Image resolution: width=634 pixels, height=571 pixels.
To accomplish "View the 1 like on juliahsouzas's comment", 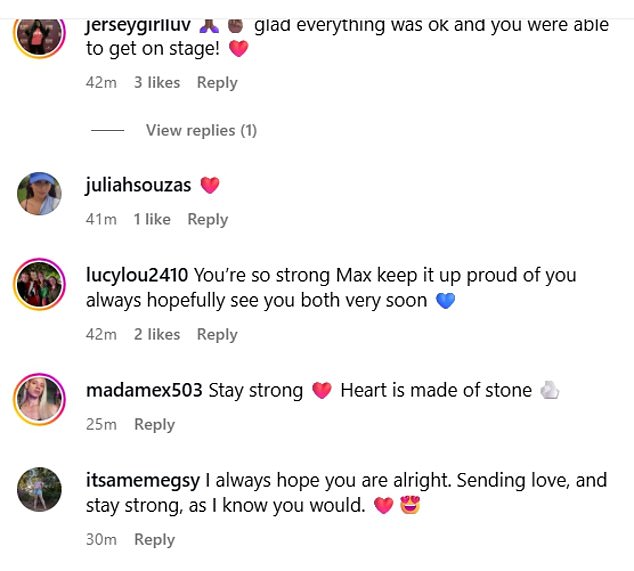I will coord(152,219).
